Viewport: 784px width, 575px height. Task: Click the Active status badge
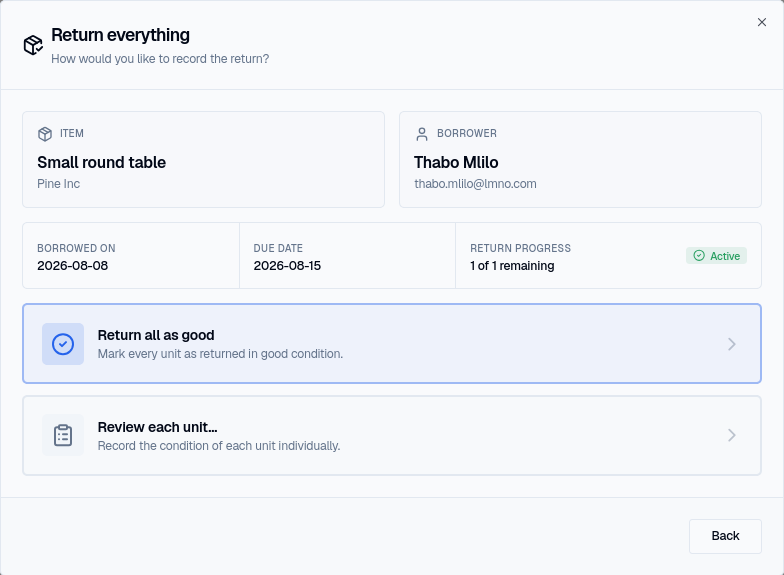[x=716, y=256]
